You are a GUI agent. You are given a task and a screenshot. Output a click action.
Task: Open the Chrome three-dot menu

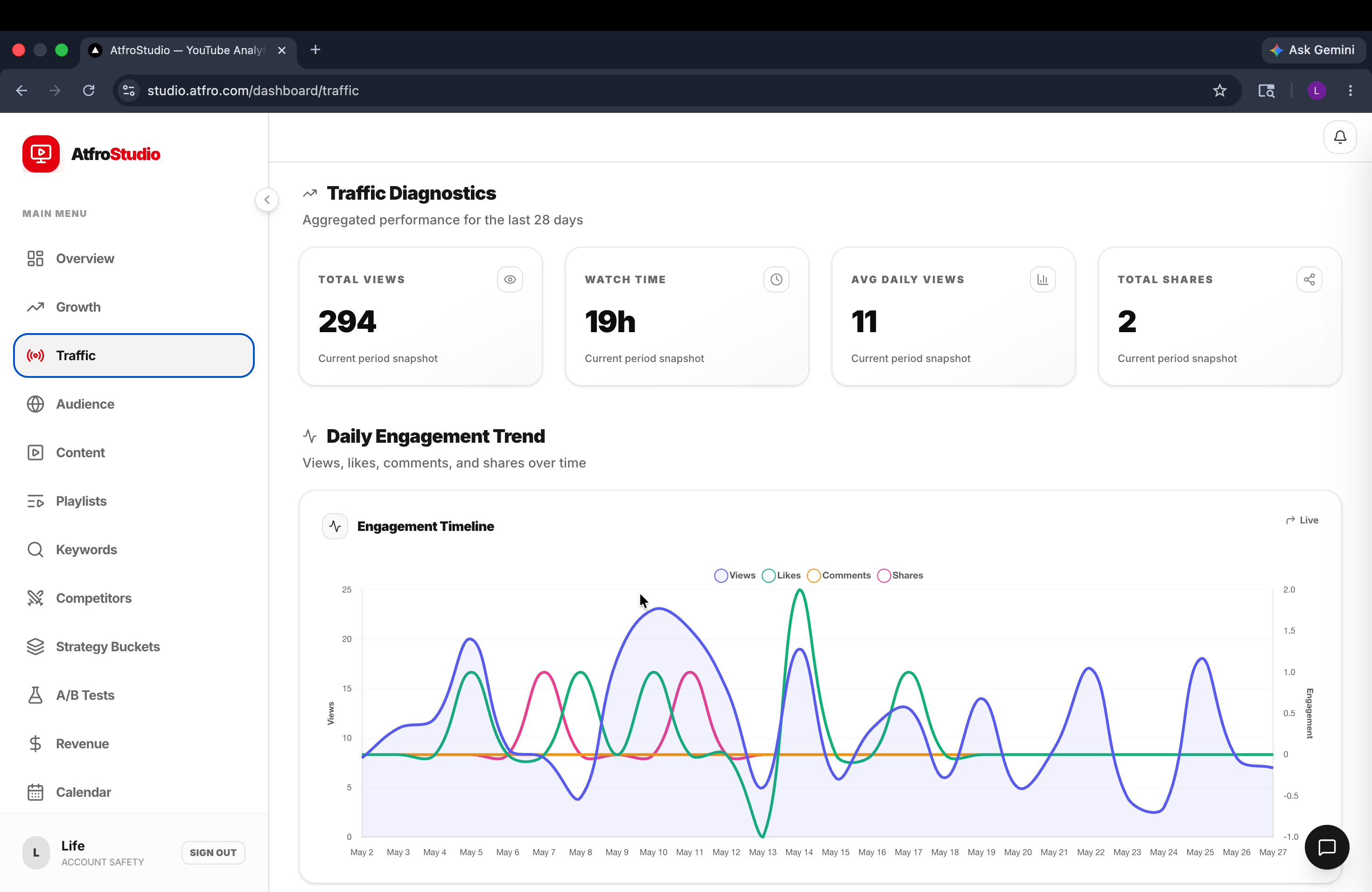[1350, 91]
